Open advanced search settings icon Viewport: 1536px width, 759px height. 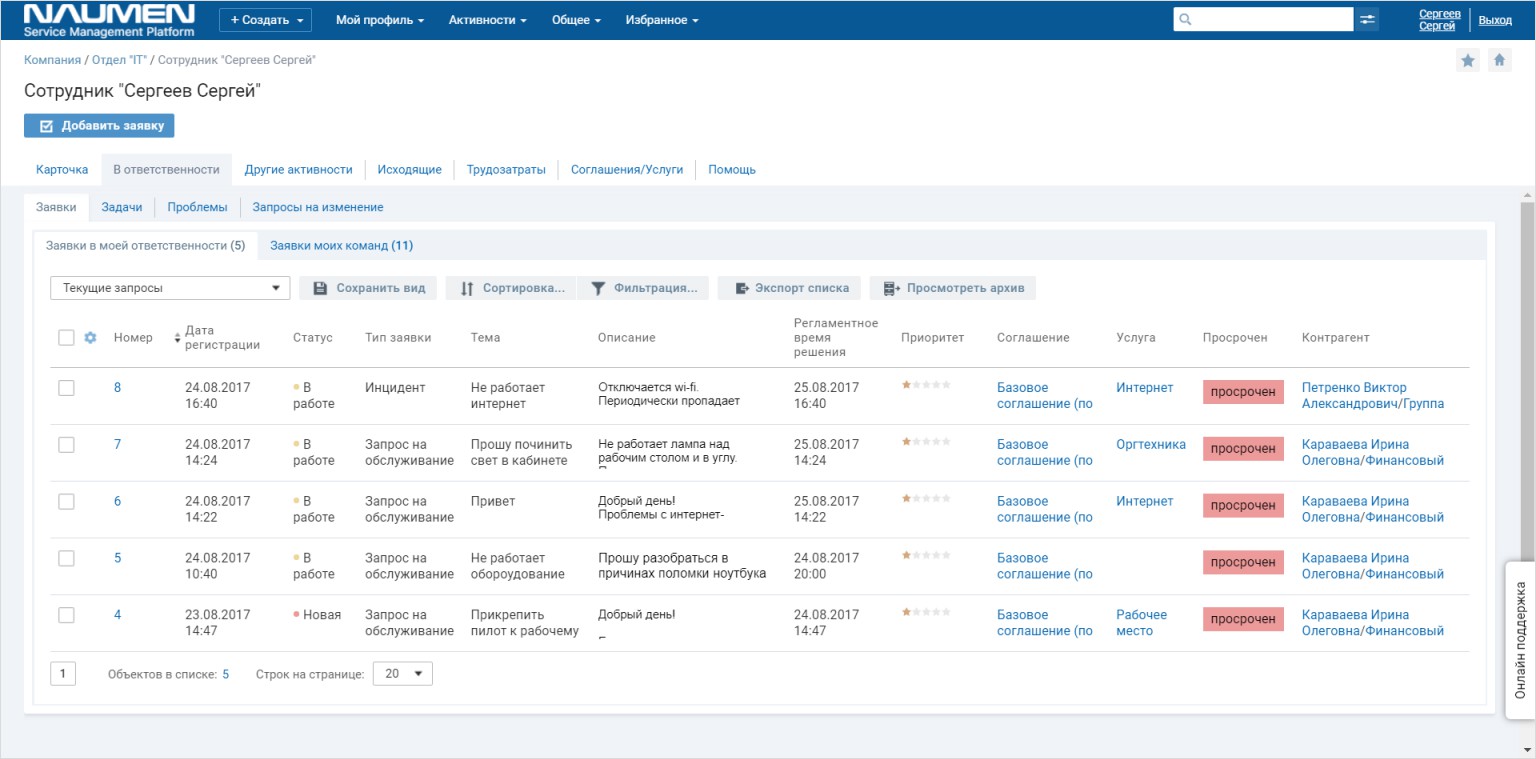click(x=1367, y=20)
